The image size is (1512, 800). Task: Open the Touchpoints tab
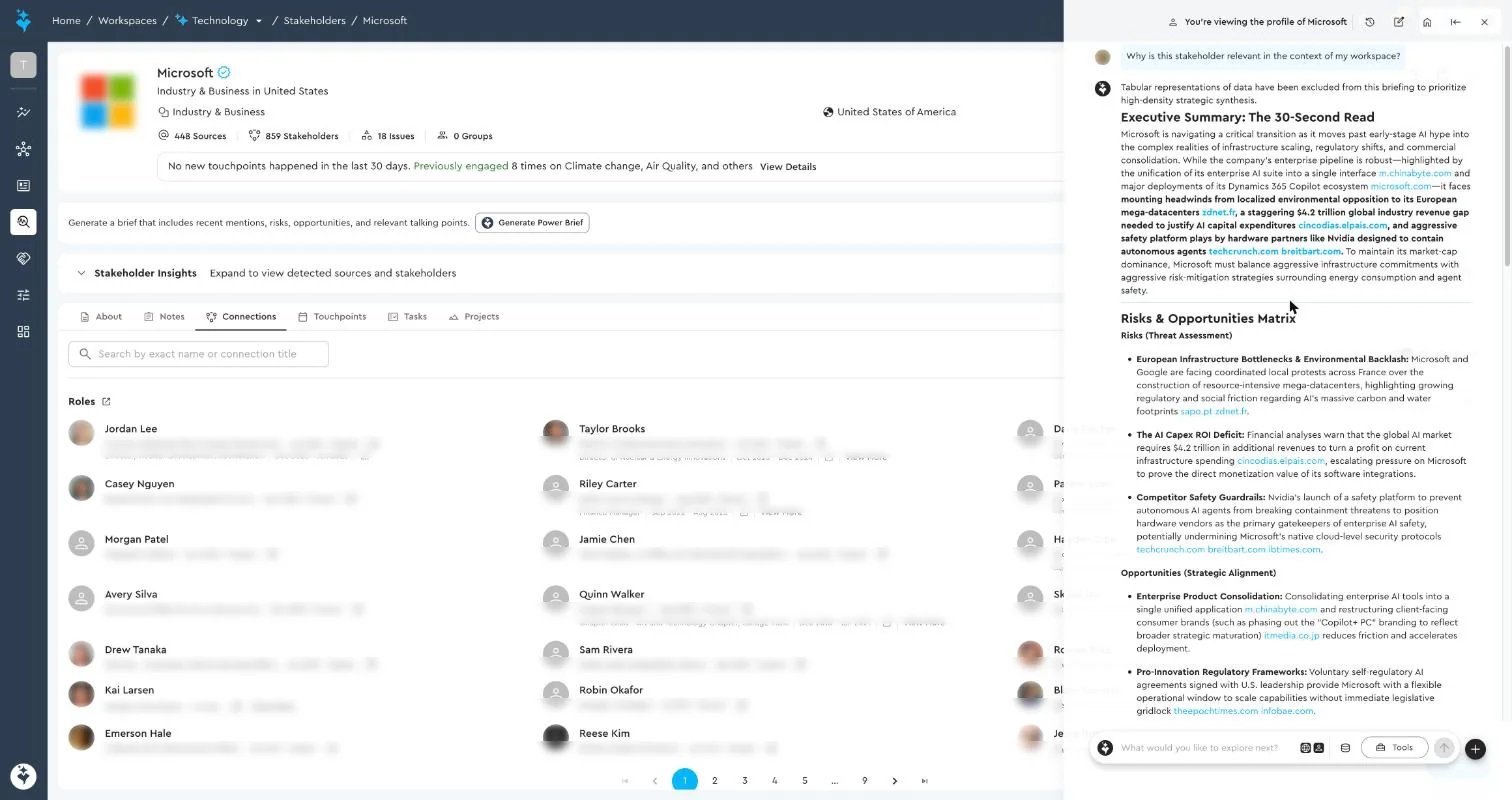click(x=332, y=317)
